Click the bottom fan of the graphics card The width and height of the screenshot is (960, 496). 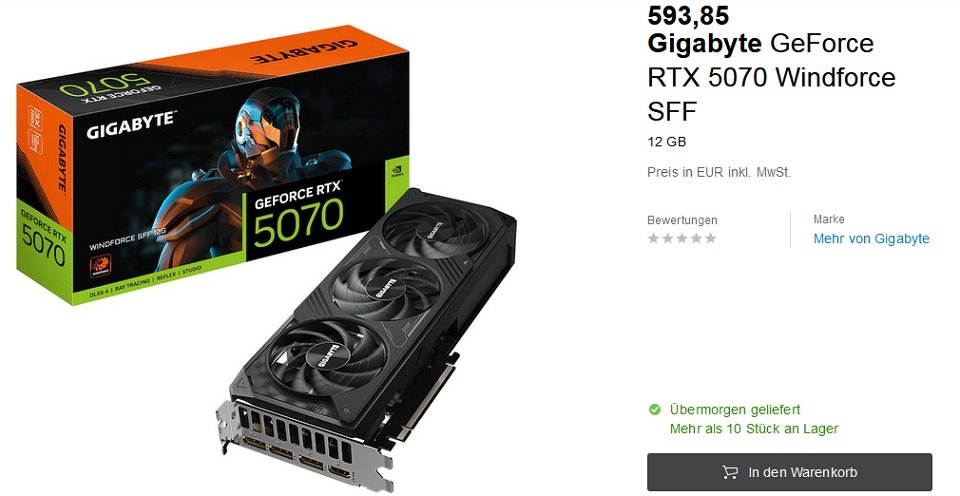326,353
